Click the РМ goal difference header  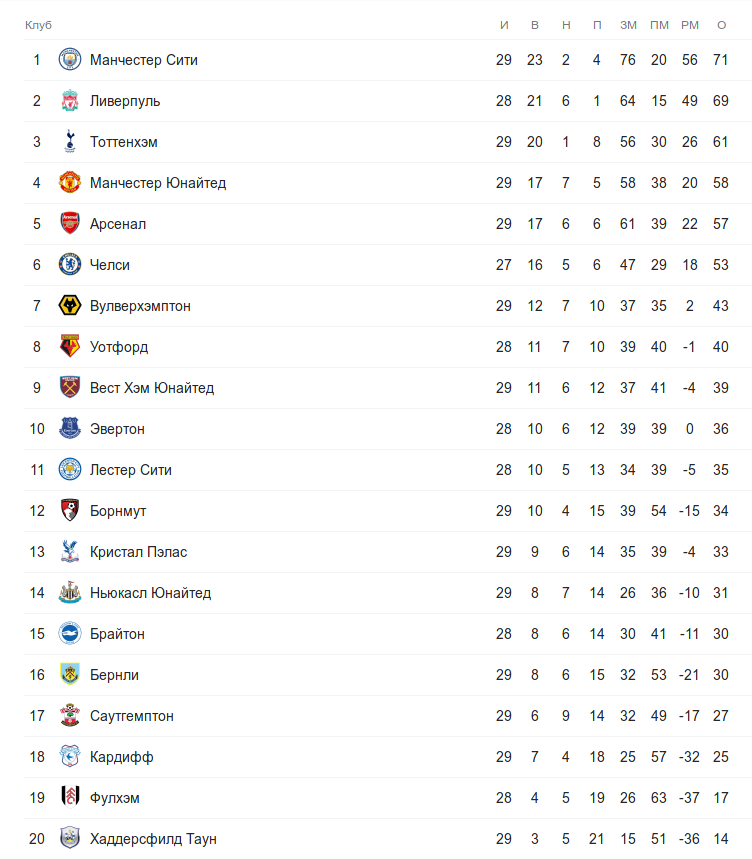pyautogui.click(x=690, y=25)
